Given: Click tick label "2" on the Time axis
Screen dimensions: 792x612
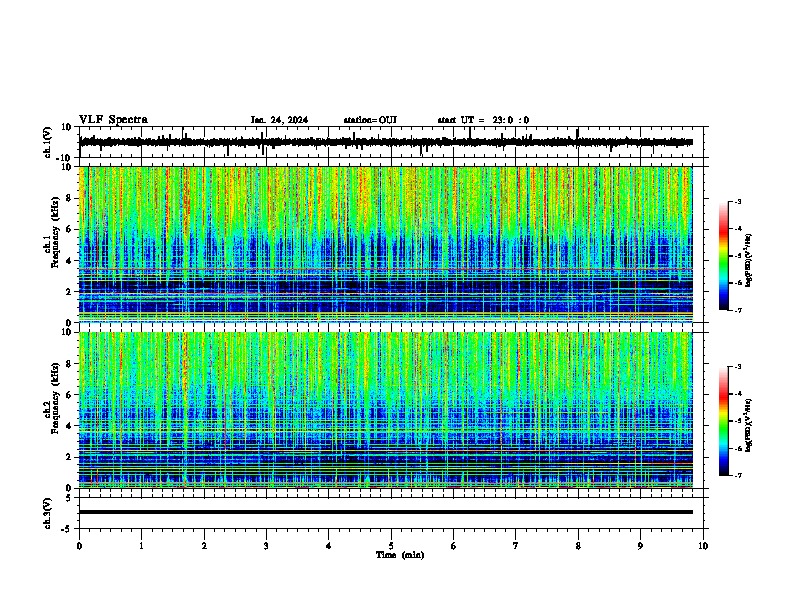Looking at the screenshot, I should click(204, 546).
